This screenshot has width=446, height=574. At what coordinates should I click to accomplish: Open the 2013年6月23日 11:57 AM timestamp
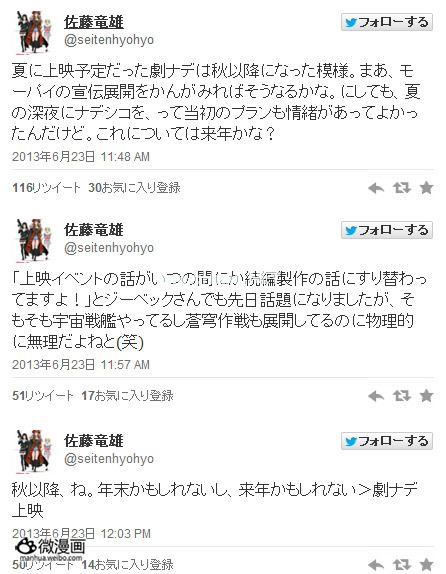81,365
